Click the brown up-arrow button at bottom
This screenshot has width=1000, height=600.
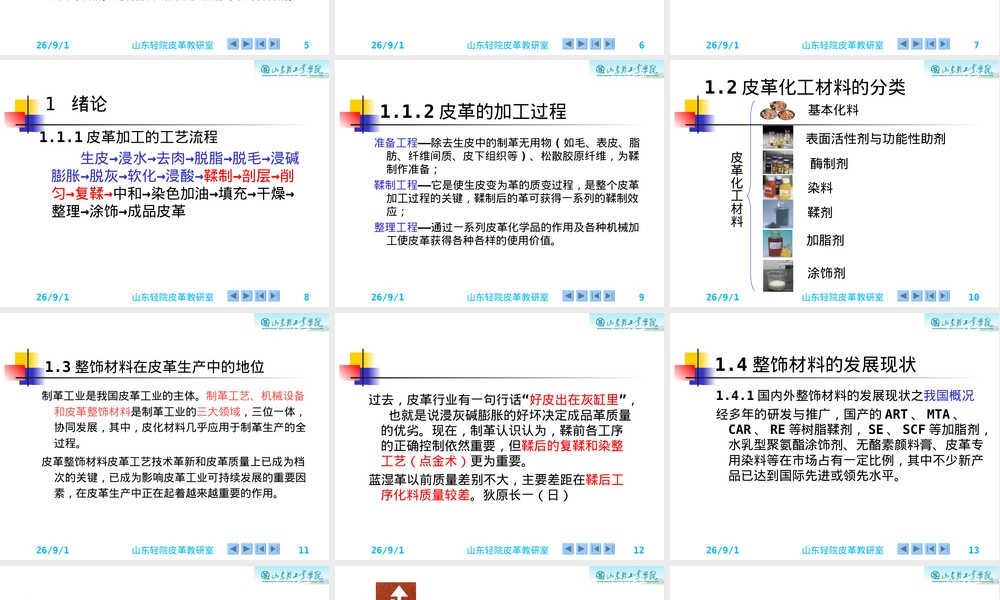click(x=396, y=591)
